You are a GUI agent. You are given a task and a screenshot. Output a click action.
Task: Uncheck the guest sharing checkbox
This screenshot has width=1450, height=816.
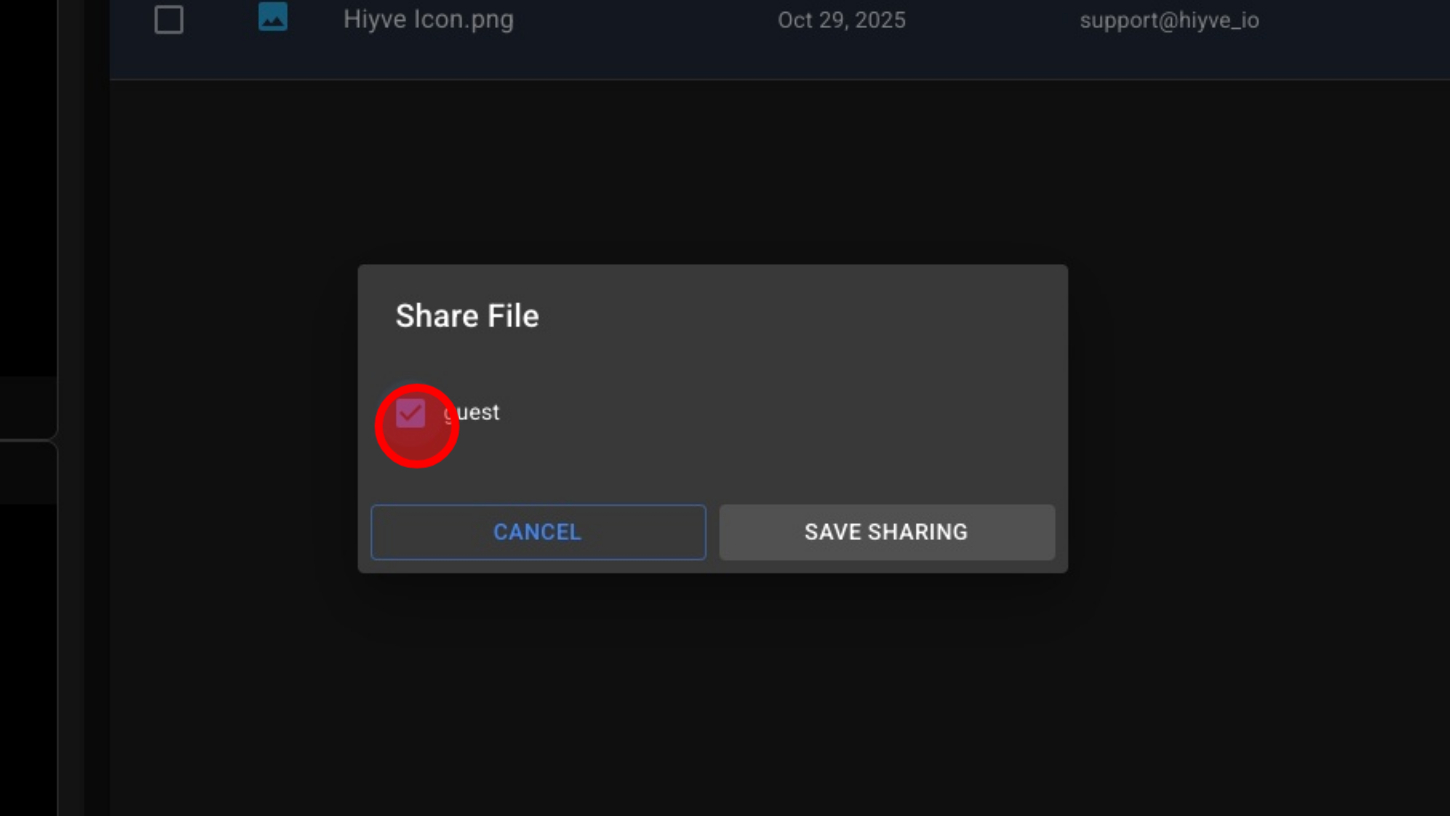[410, 413]
